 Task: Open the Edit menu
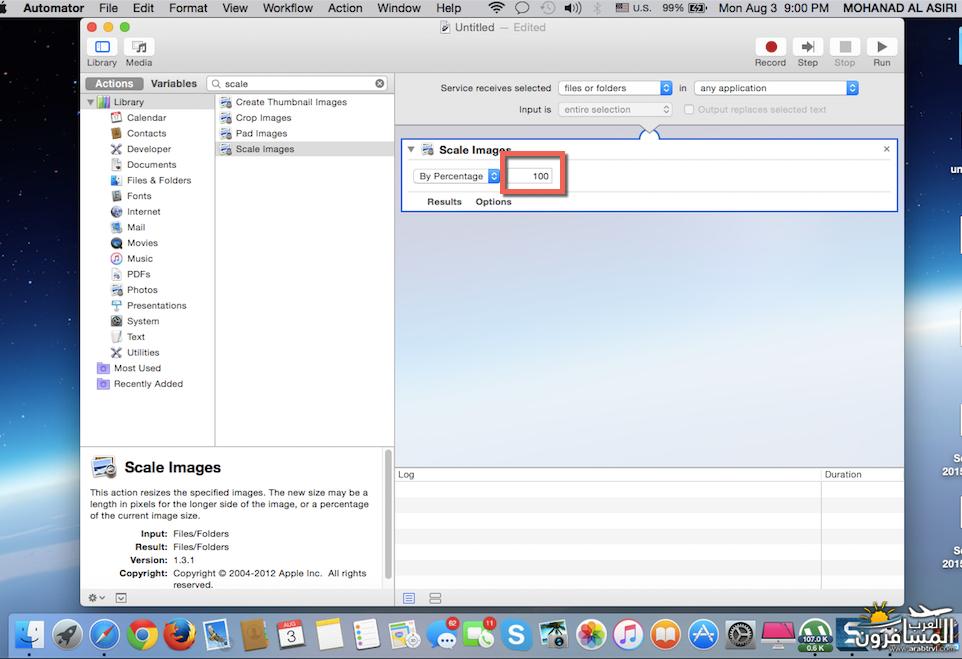coord(144,8)
